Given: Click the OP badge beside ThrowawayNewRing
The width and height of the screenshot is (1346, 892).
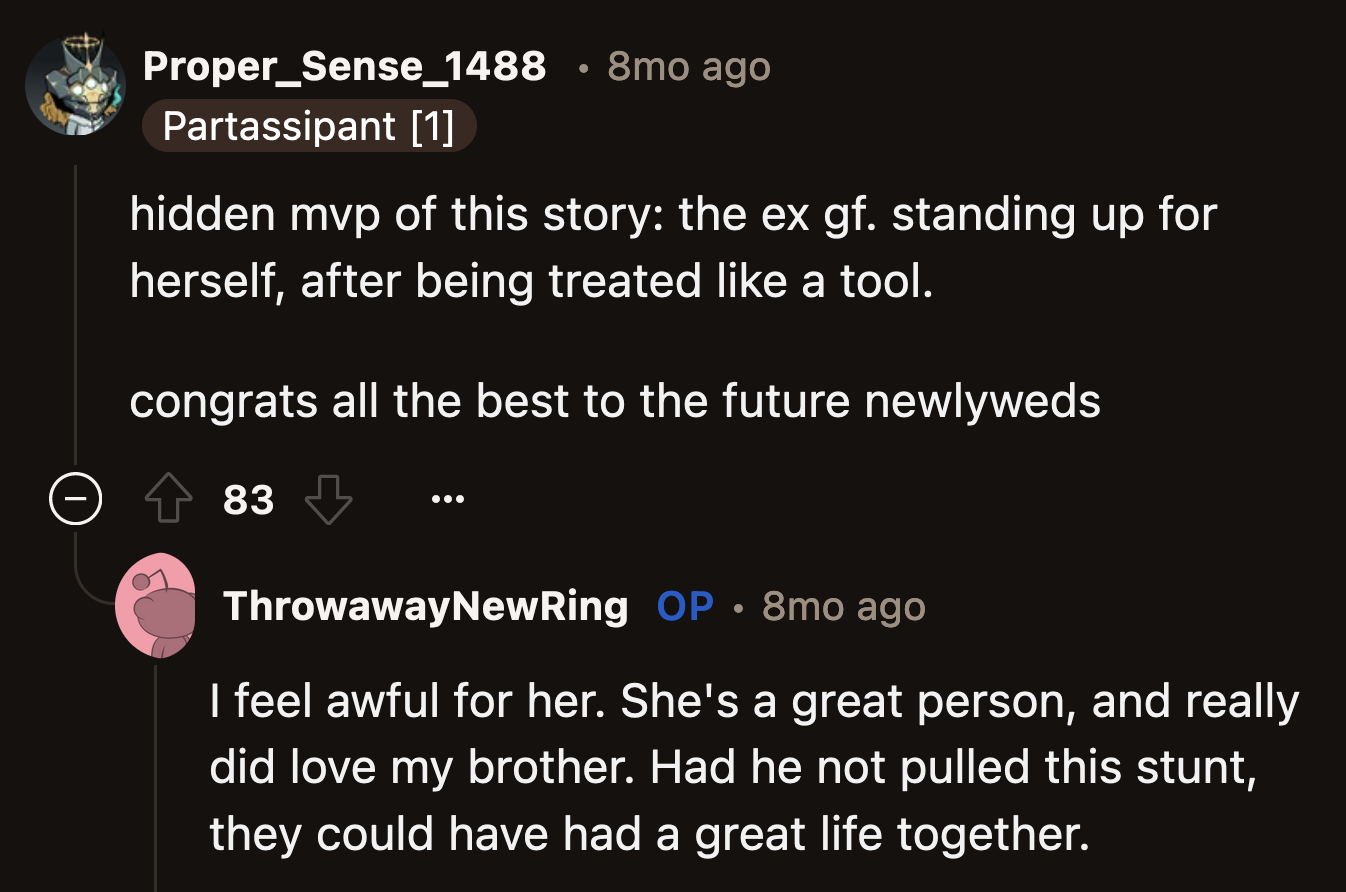Looking at the screenshot, I should [685, 606].
